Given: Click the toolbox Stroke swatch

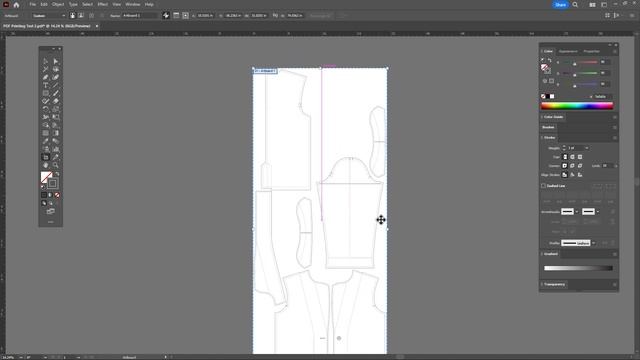Looking at the screenshot, I should (53, 184).
